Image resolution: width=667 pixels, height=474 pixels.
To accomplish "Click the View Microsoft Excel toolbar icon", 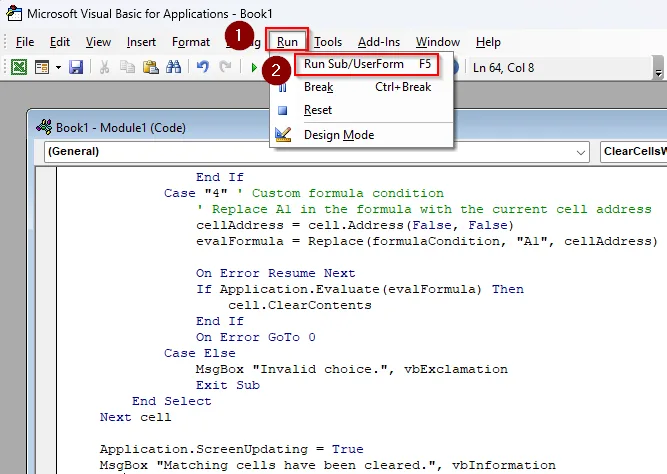I will coord(19,67).
